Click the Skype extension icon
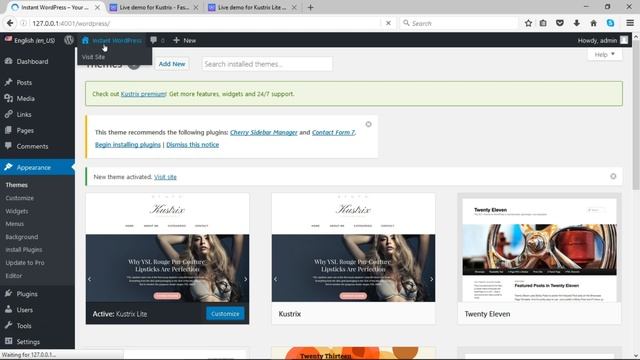This screenshot has width=640, height=360. point(610,23)
